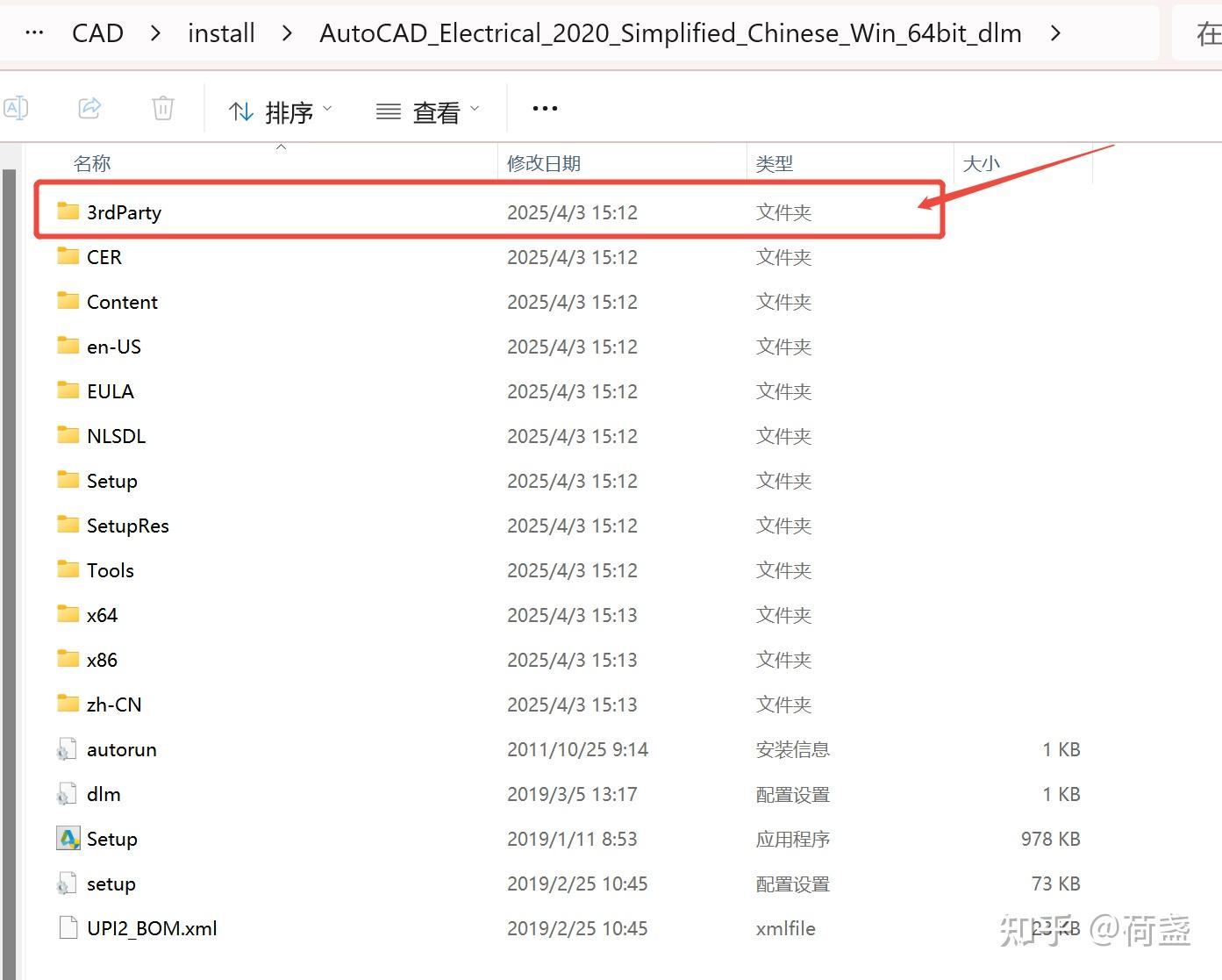This screenshot has width=1222, height=980.
Task: Click the 安装信息 type cell
Action: pyautogui.click(x=793, y=749)
